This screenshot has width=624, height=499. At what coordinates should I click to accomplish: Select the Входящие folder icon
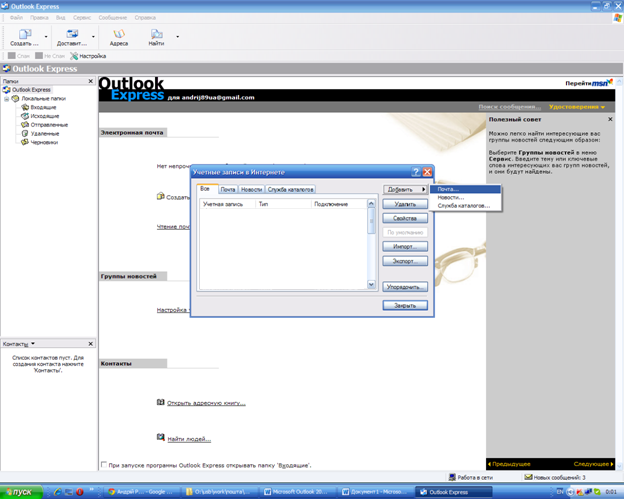(x=25, y=107)
